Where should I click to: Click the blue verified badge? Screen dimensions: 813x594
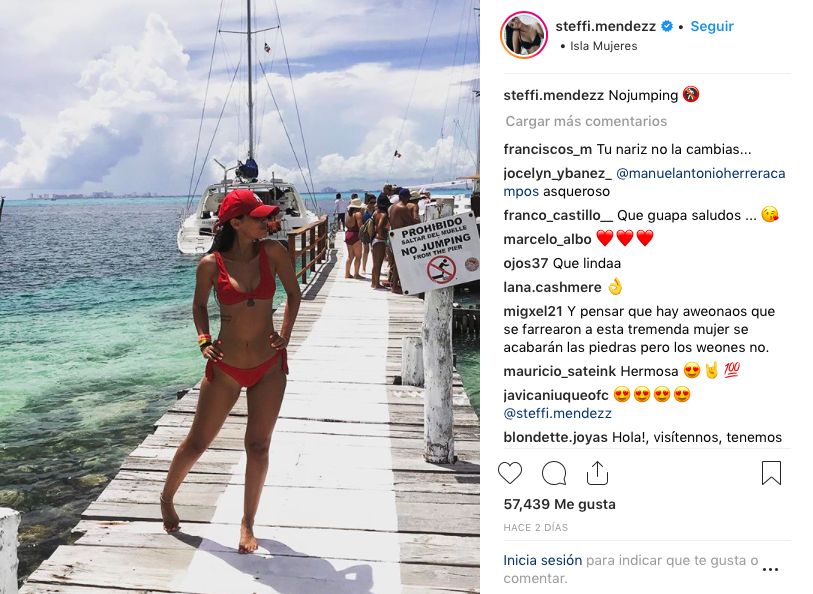[667, 26]
